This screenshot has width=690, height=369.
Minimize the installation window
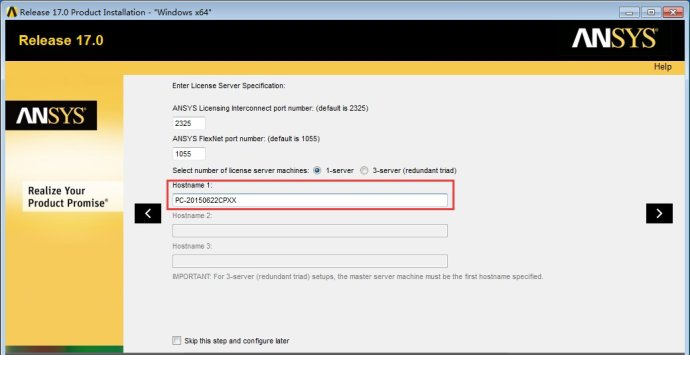(629, 12)
